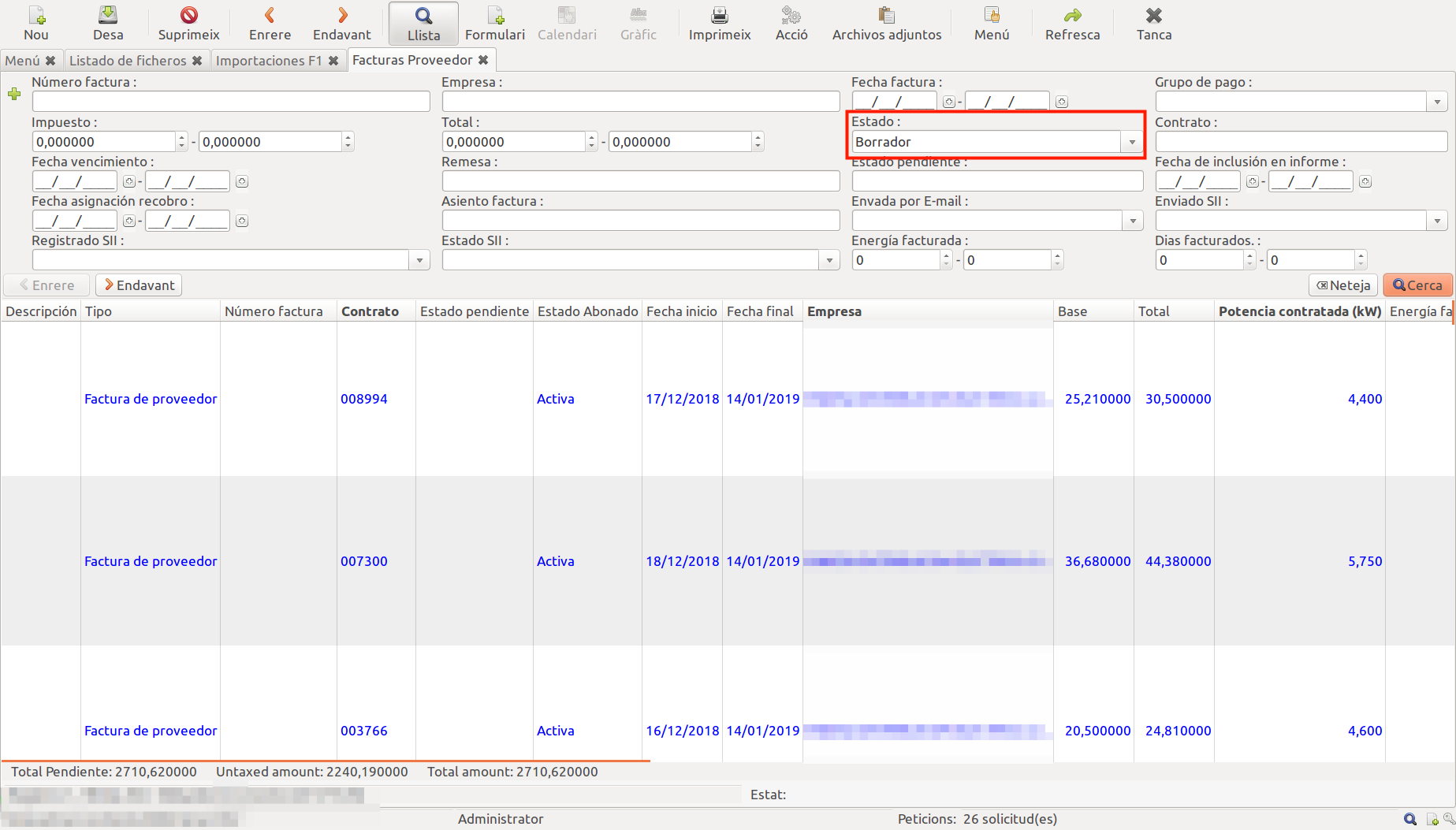This screenshot has width=1456, height=830.
Task: Switch to the Menú tab
Action: tap(22, 61)
